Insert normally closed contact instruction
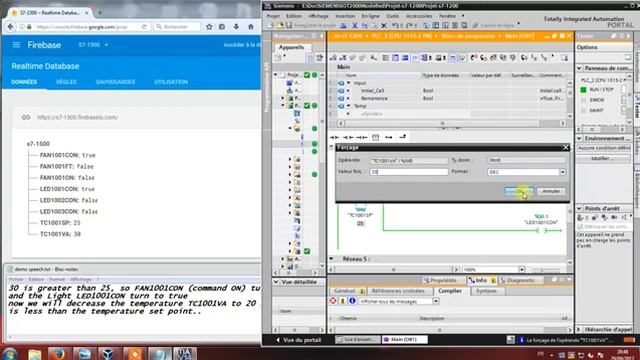This screenshot has height=360, width=640. pos(348,137)
